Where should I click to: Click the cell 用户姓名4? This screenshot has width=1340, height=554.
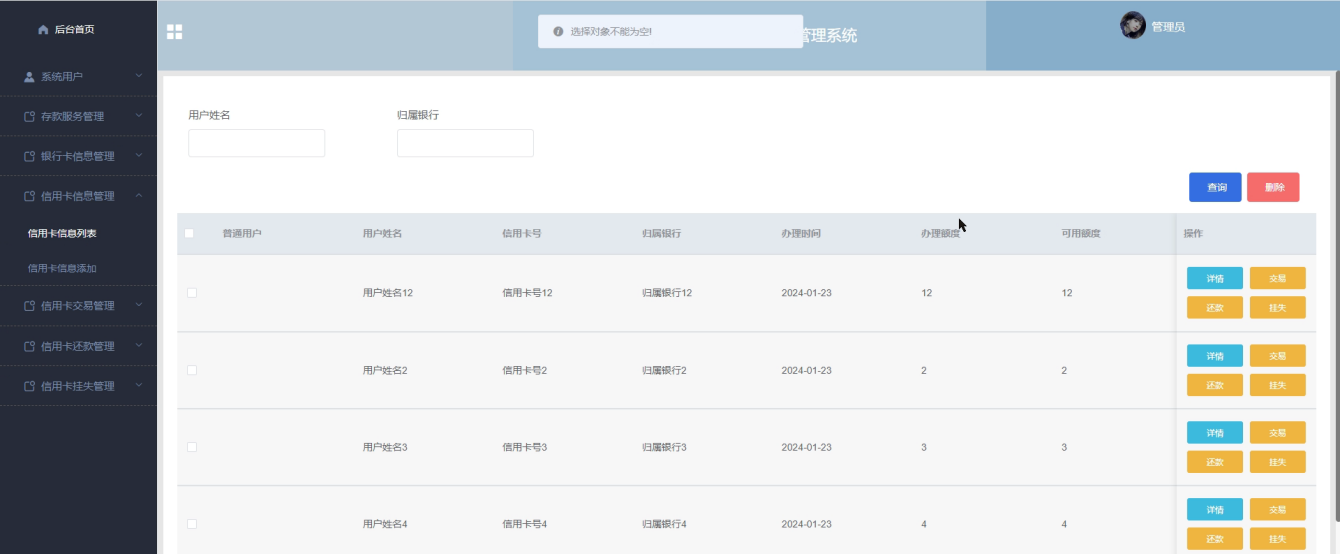coord(385,524)
